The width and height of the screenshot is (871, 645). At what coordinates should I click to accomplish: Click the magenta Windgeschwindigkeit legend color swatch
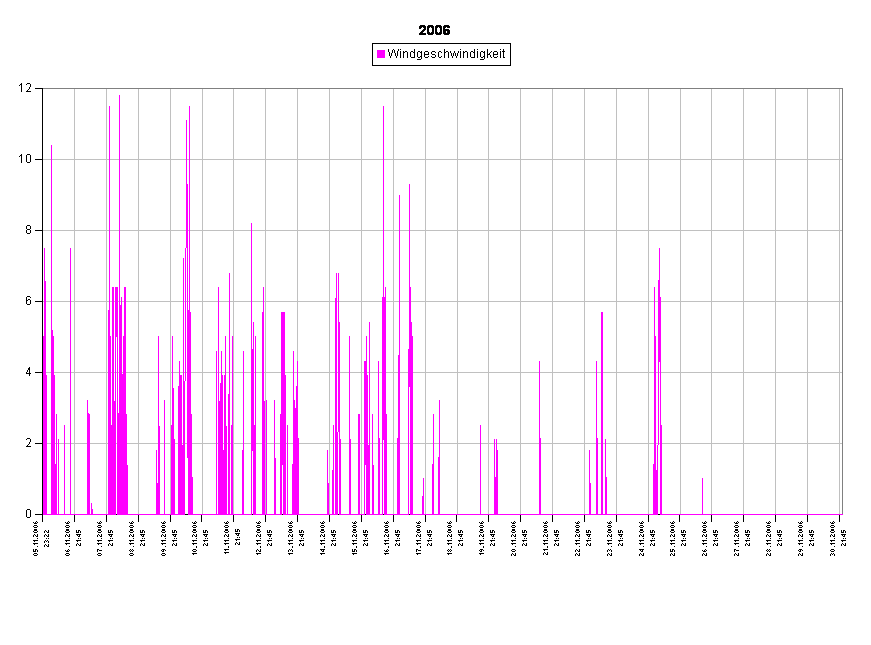tap(381, 54)
